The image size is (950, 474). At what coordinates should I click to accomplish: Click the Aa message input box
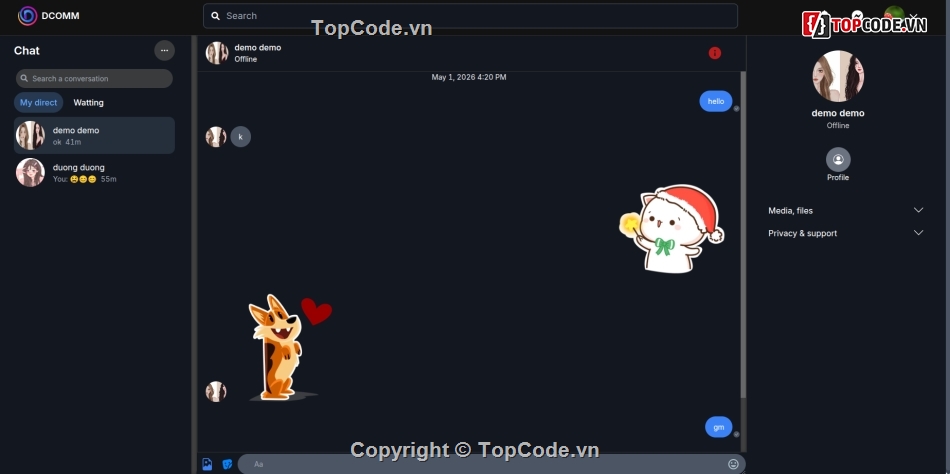coord(491,464)
